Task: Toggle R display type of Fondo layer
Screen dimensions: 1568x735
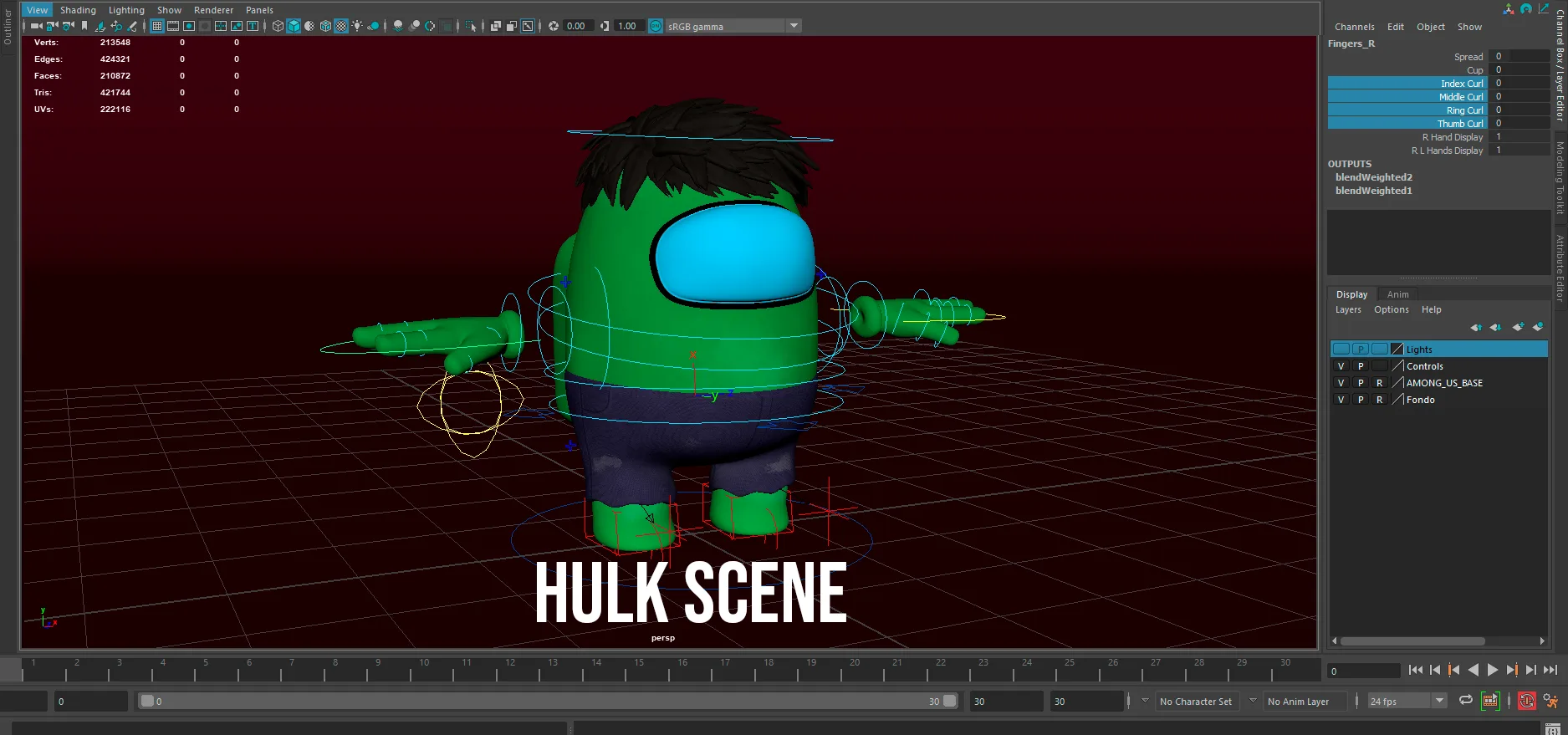Action: coord(1379,400)
